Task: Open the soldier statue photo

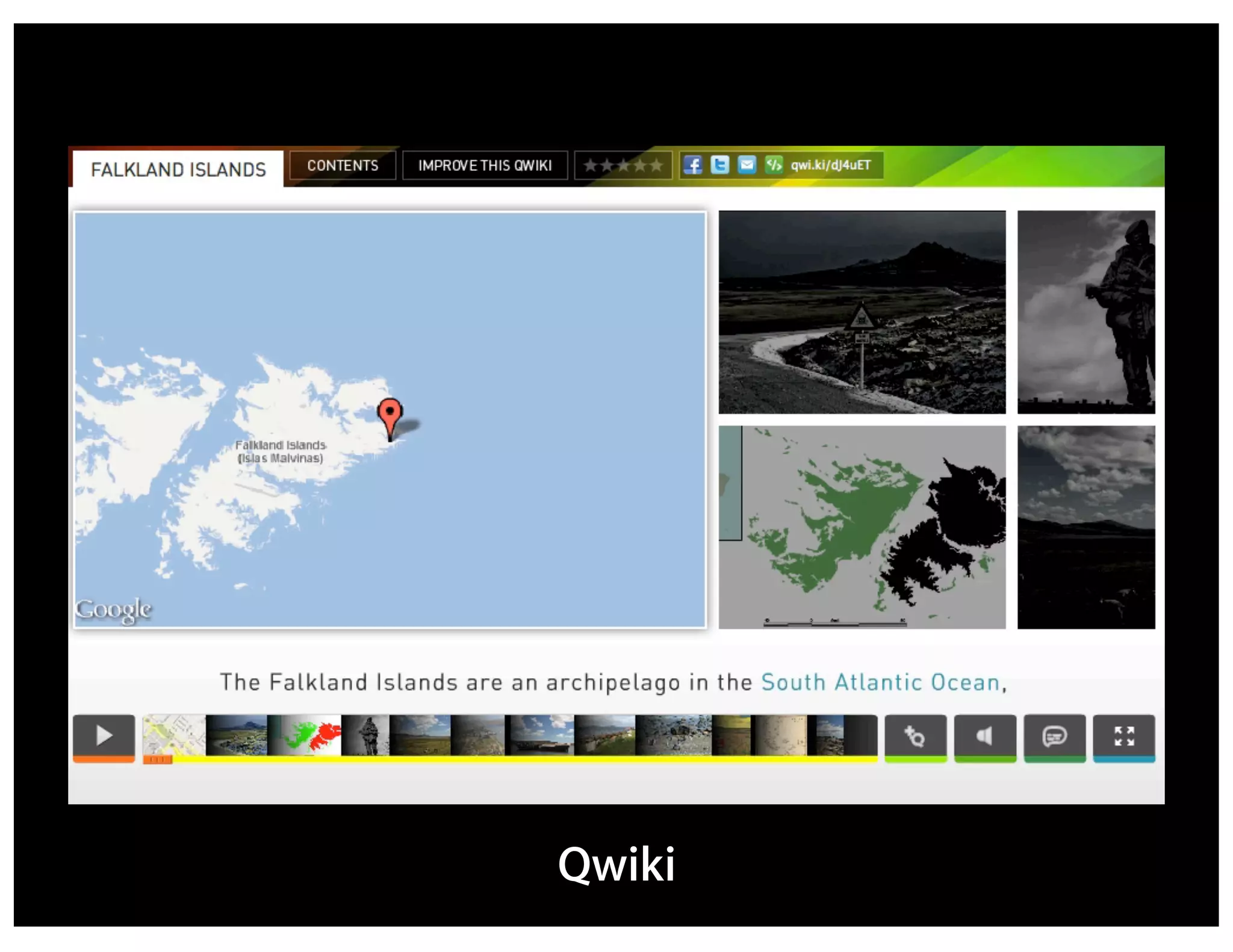Action: (1086, 312)
